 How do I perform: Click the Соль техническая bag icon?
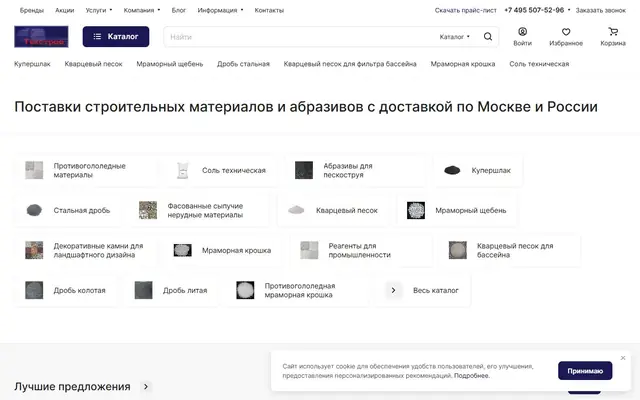(x=182, y=170)
